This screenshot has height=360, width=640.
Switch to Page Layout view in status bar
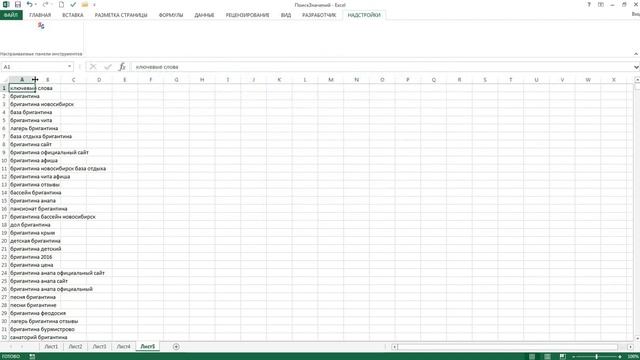tap(547, 356)
